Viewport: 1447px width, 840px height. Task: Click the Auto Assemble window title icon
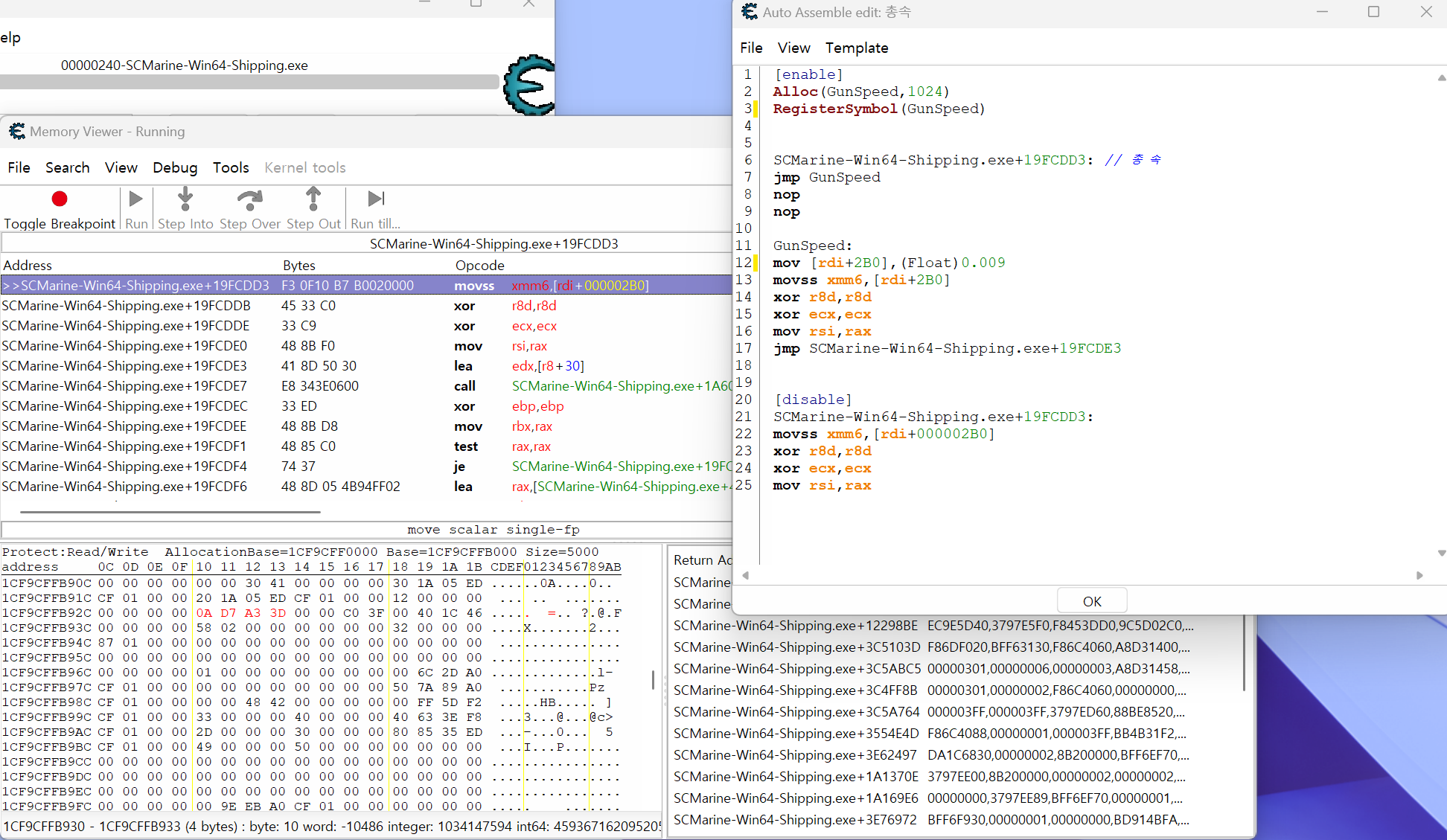click(x=750, y=12)
